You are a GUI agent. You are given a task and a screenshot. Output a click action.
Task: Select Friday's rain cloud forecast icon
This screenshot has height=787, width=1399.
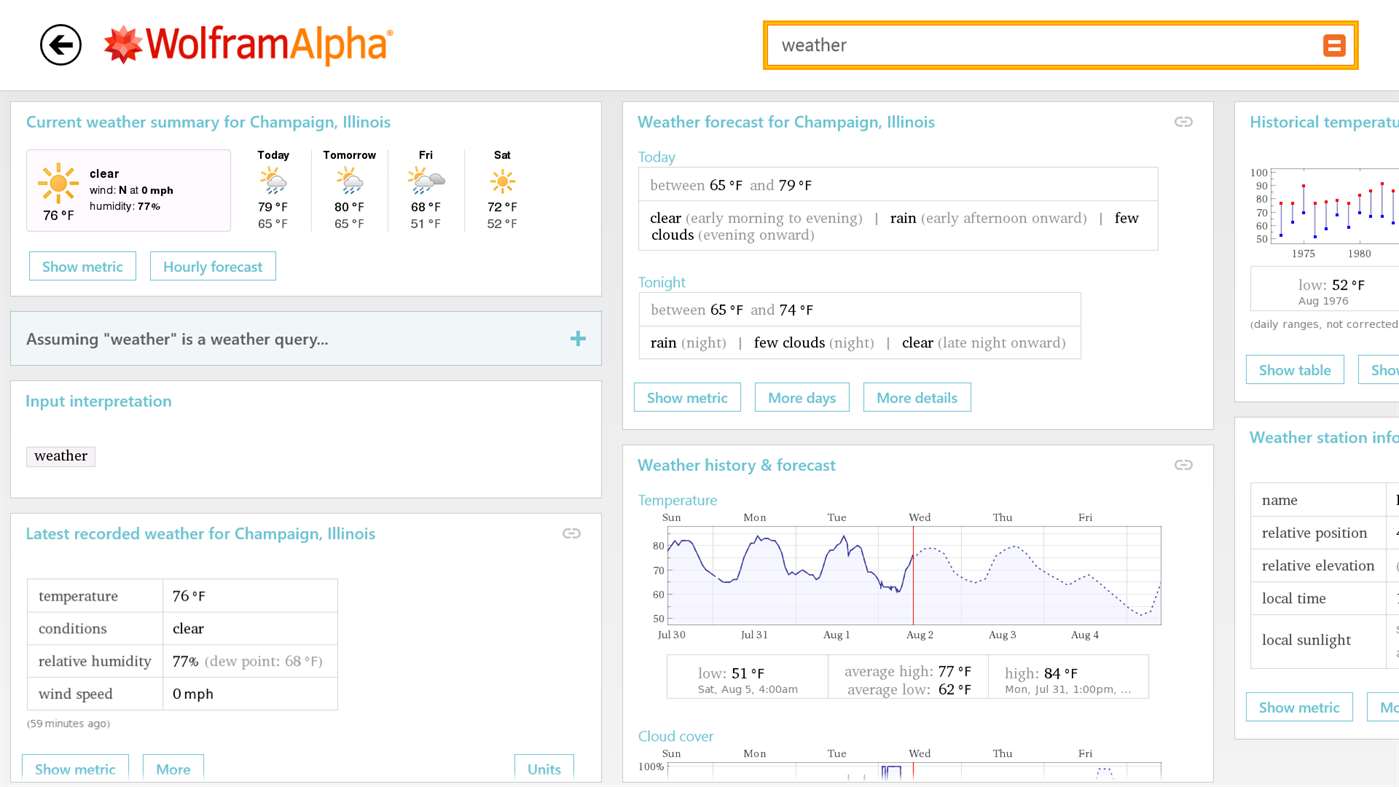(426, 181)
